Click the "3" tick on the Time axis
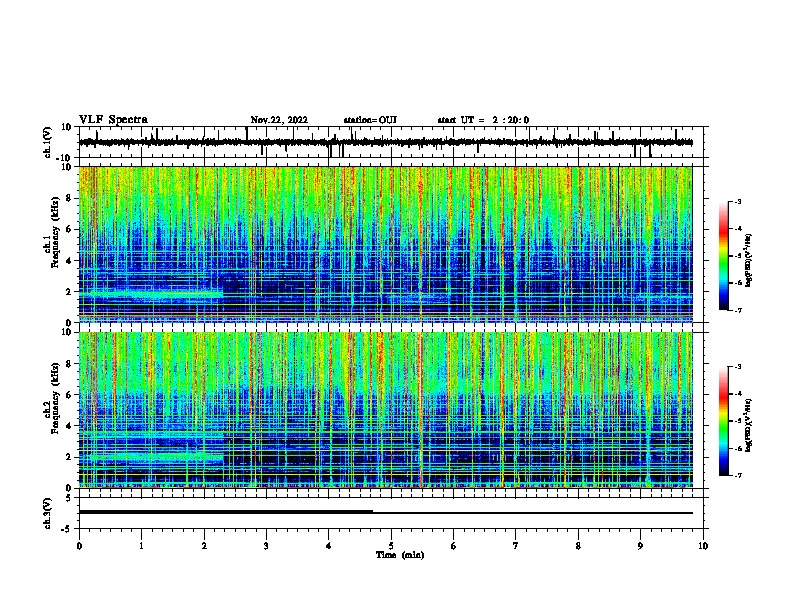 pyautogui.click(x=266, y=546)
